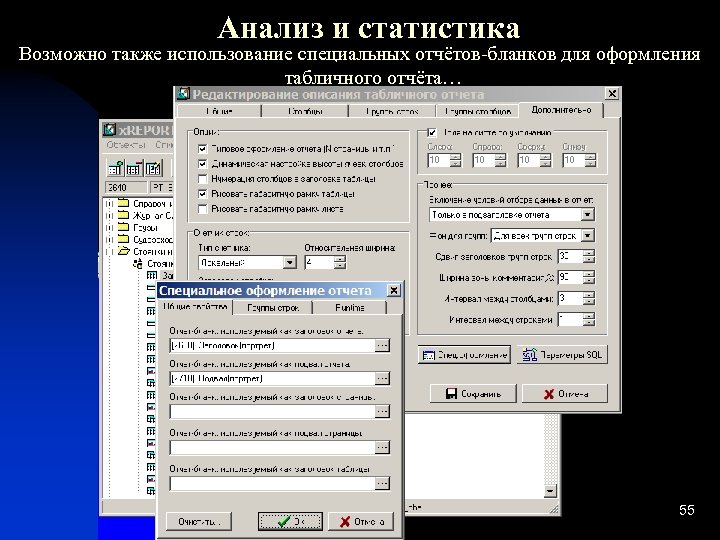720x540 pixels.
Task: Select Общие свойства tab in front dialog
Action: pyautogui.click(x=195, y=307)
